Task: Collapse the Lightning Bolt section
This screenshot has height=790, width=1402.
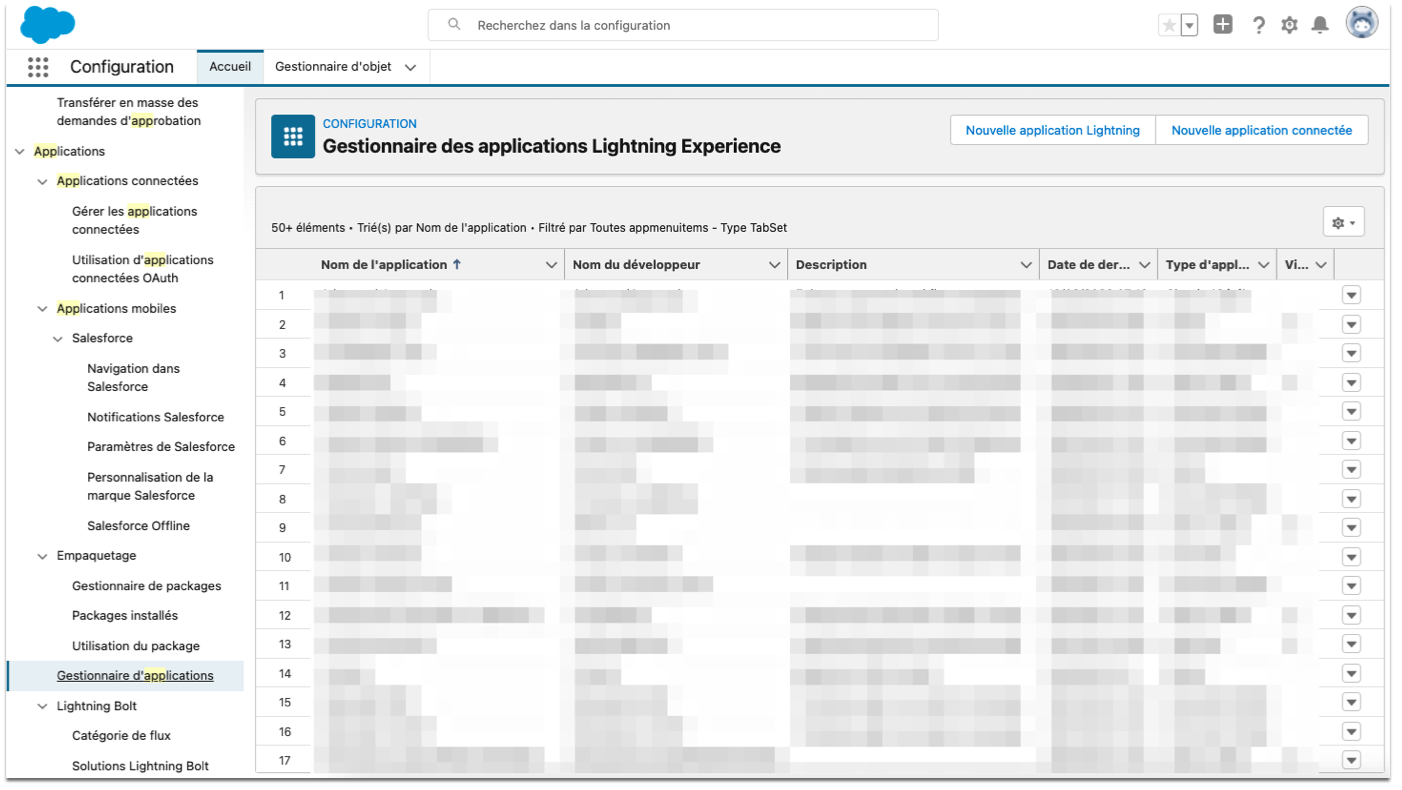Action: point(42,706)
